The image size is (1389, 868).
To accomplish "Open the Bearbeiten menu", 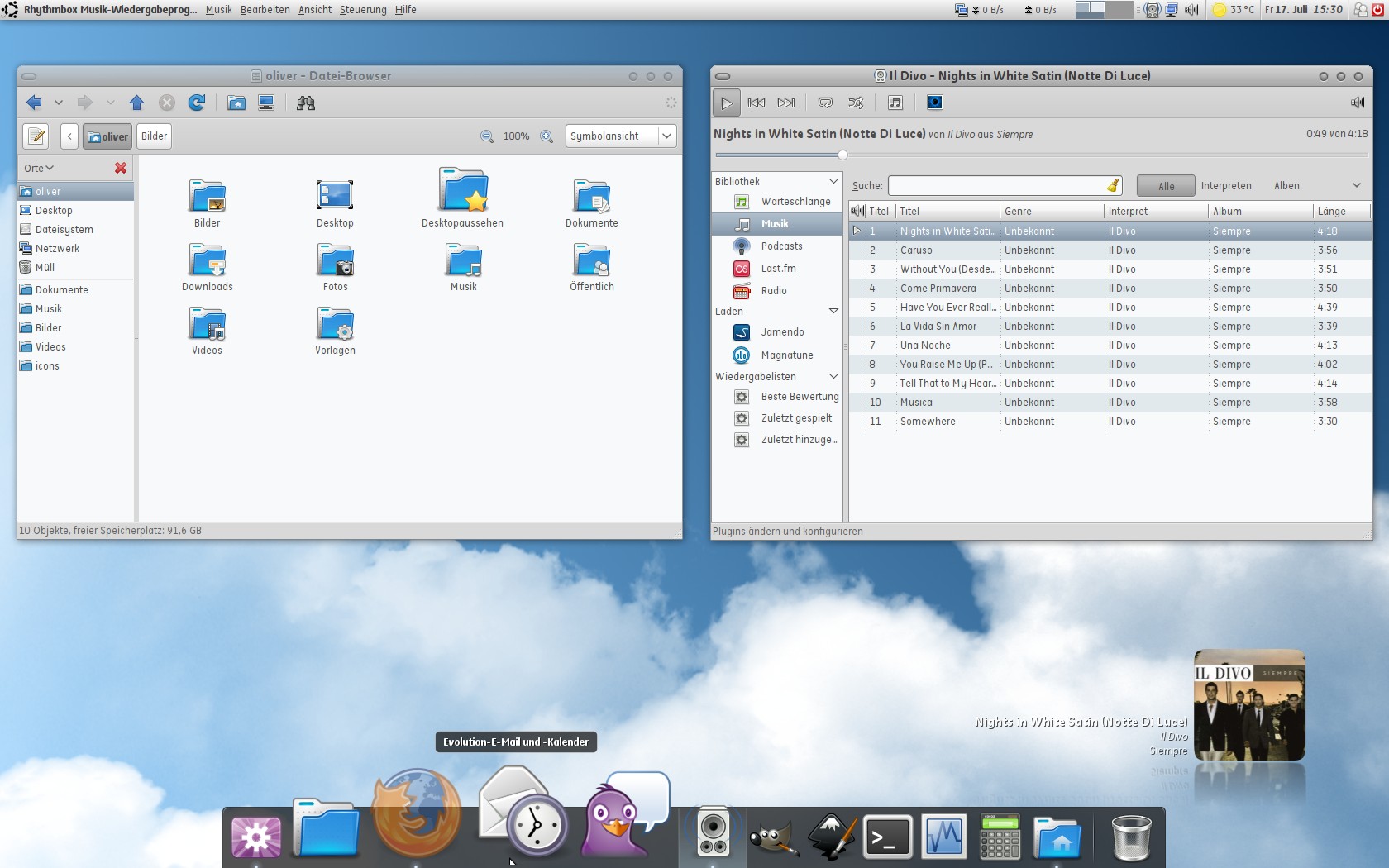I will pyautogui.click(x=265, y=10).
